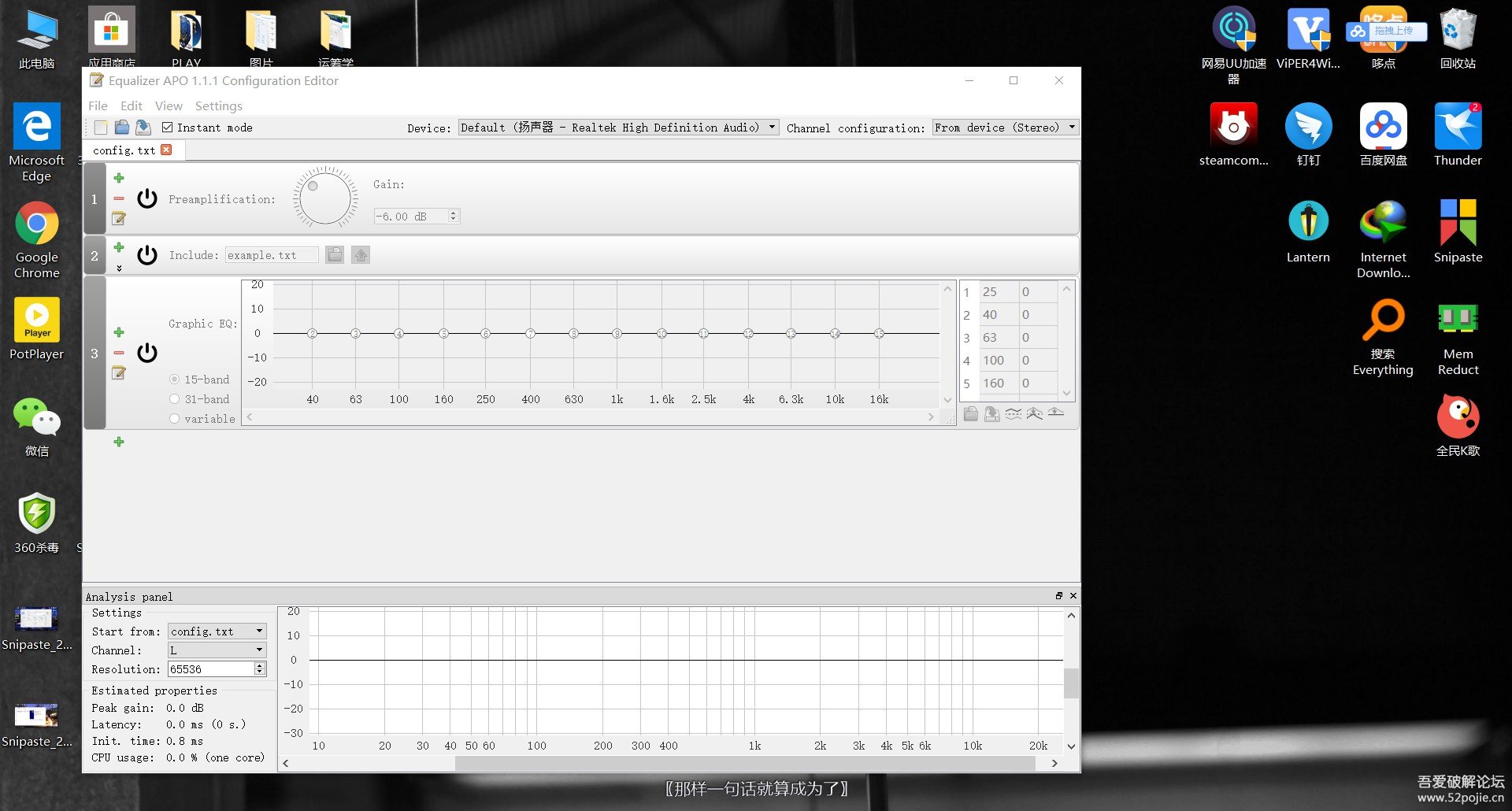This screenshot has width=1512, height=811.
Task: Expand the Include row's double-chevron
Action: click(x=119, y=268)
